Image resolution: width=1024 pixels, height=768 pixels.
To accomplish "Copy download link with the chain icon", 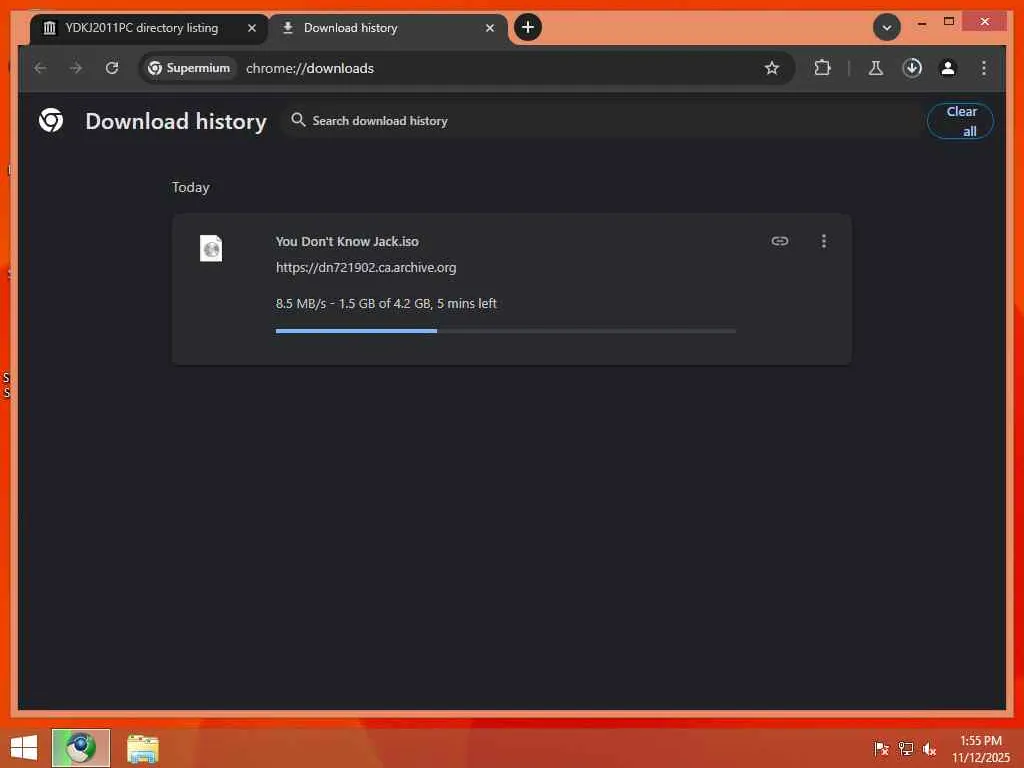I will click(780, 241).
